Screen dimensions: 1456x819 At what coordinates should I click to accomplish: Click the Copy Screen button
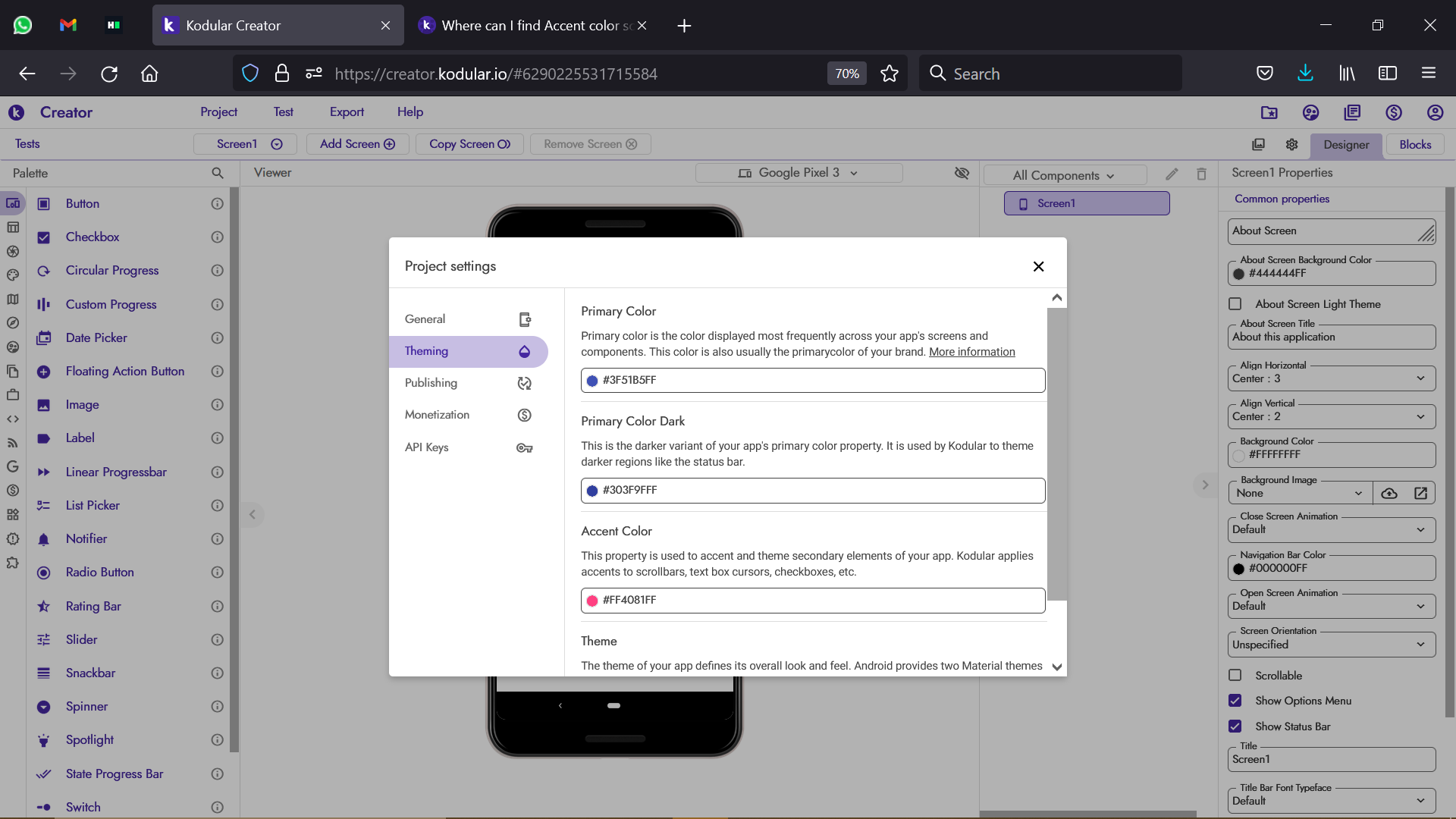[x=469, y=144]
